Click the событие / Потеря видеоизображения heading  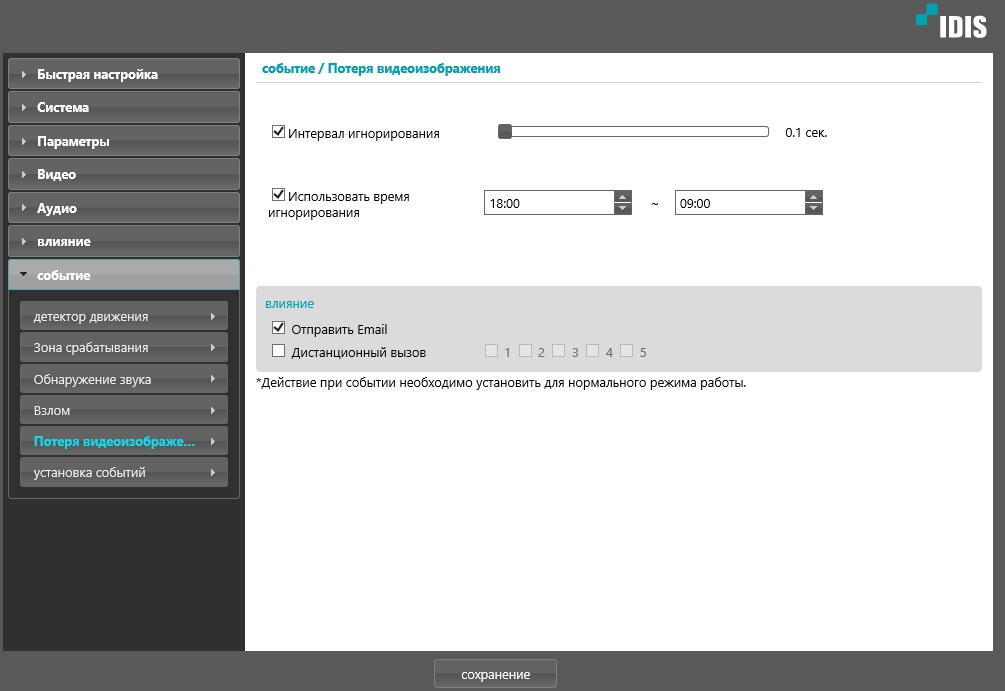(381, 69)
